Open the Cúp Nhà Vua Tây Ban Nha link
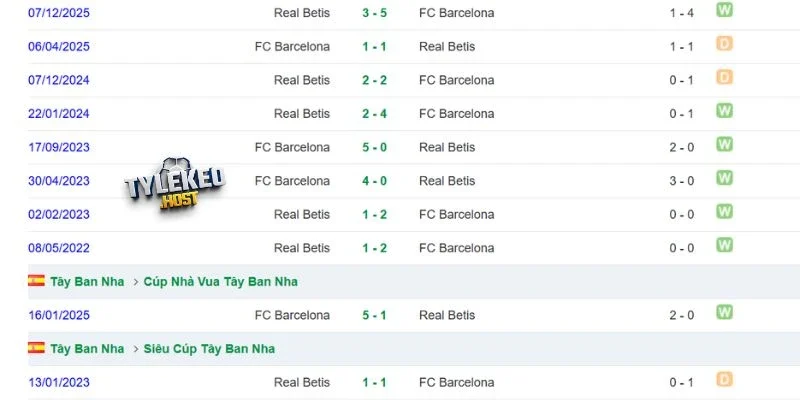800x400 pixels. [x=220, y=282]
